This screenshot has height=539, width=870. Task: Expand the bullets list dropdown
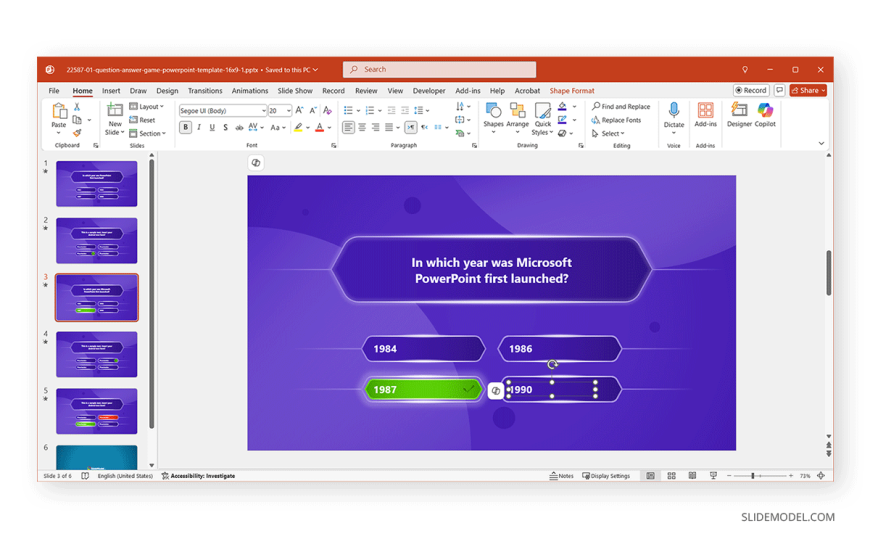coord(358,110)
